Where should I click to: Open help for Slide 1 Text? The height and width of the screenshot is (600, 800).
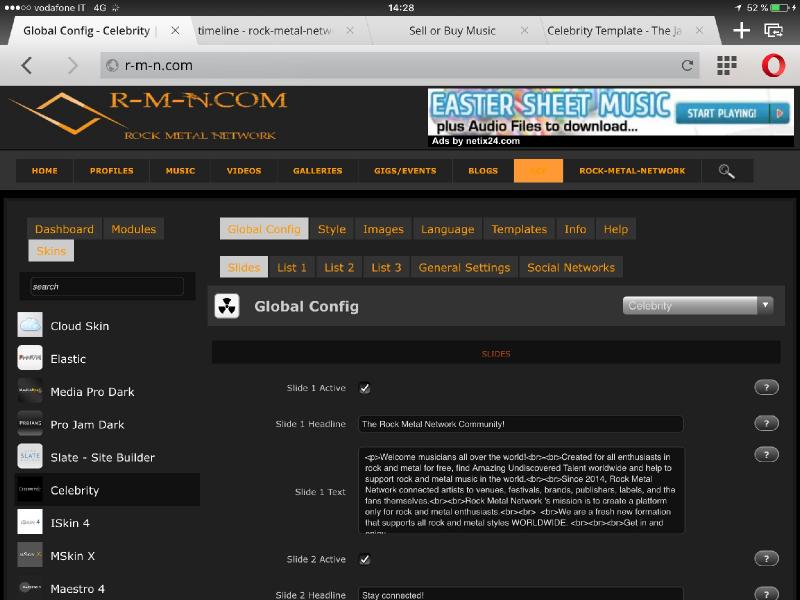pos(766,455)
